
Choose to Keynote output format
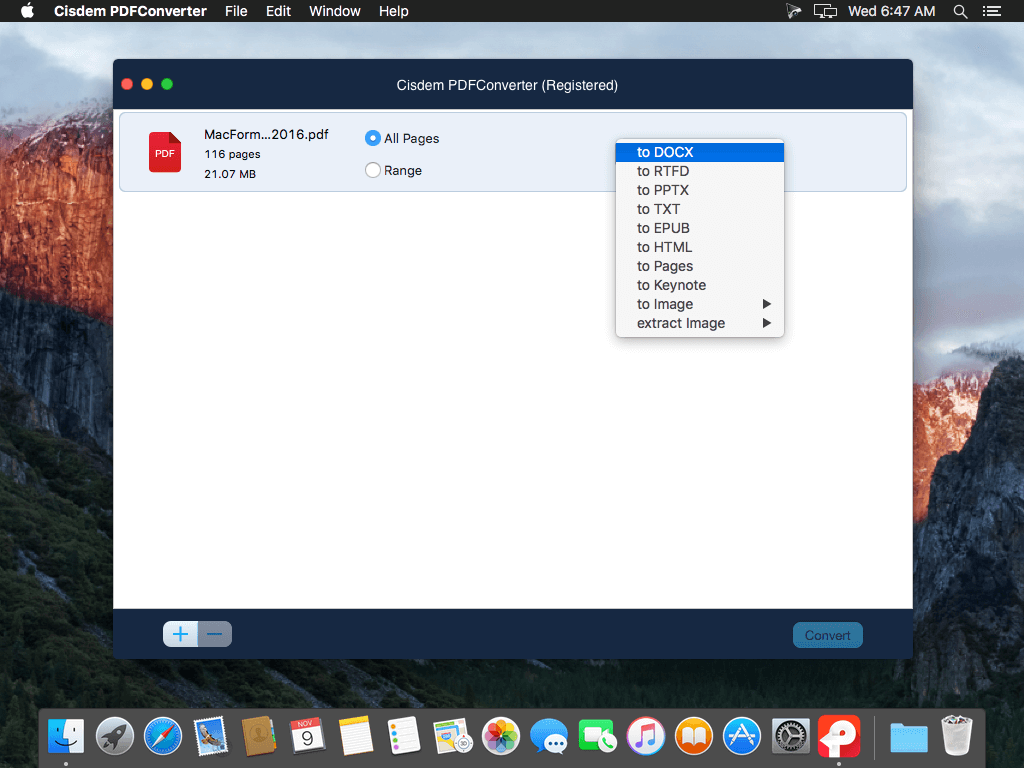pyautogui.click(x=699, y=285)
